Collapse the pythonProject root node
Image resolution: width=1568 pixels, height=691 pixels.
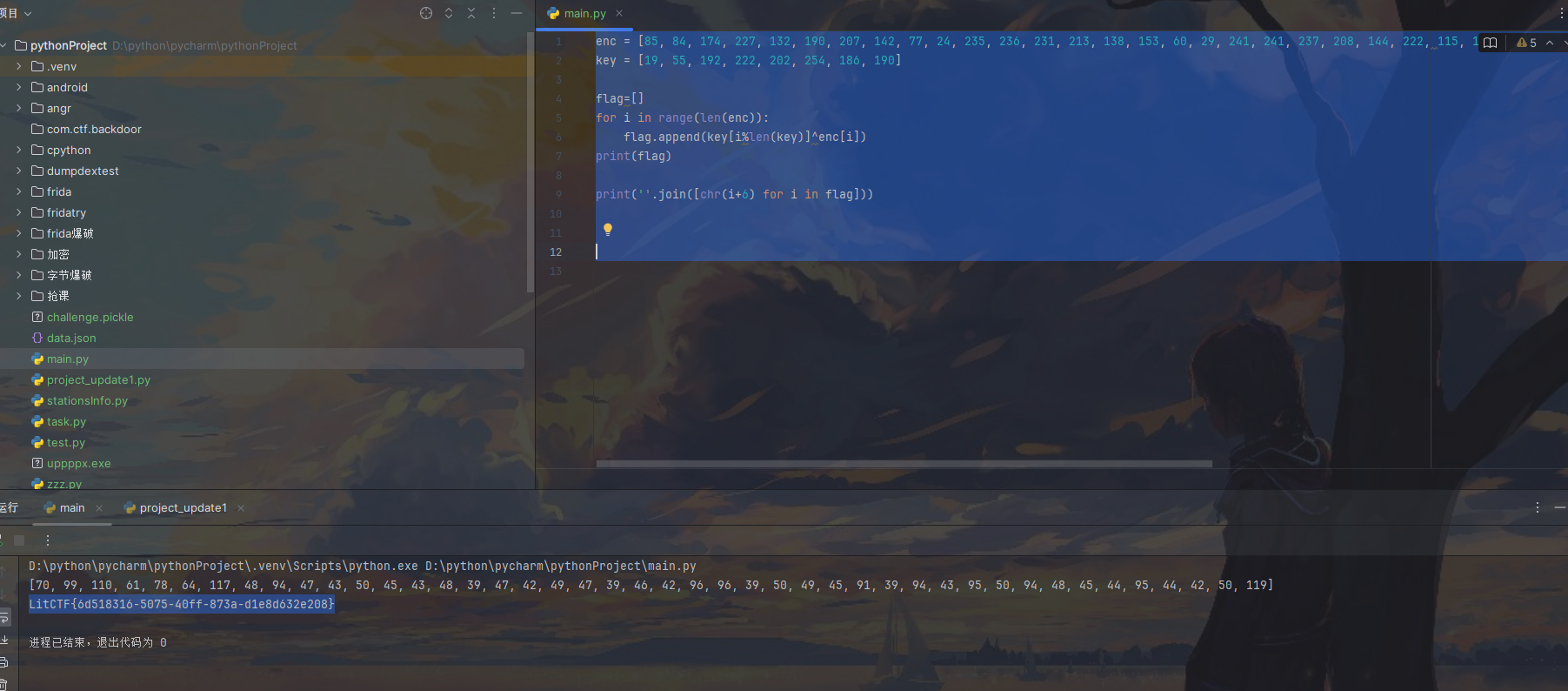tap(4, 45)
